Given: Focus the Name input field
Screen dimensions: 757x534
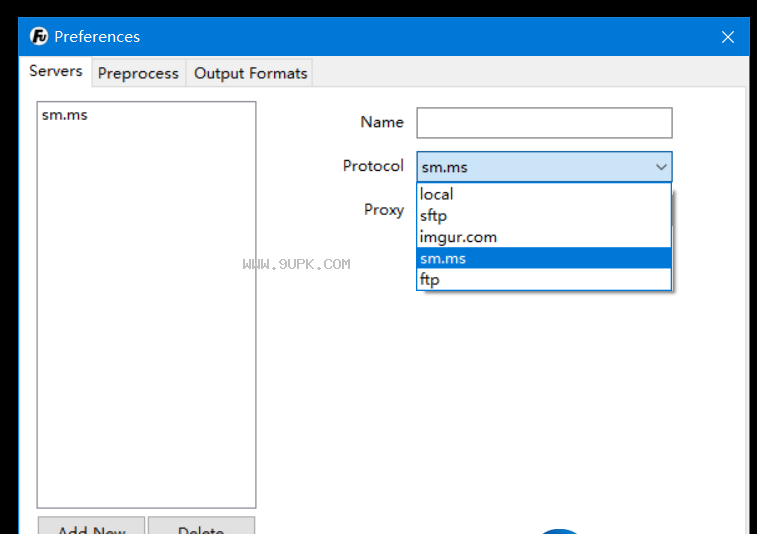Looking at the screenshot, I should (x=544, y=123).
